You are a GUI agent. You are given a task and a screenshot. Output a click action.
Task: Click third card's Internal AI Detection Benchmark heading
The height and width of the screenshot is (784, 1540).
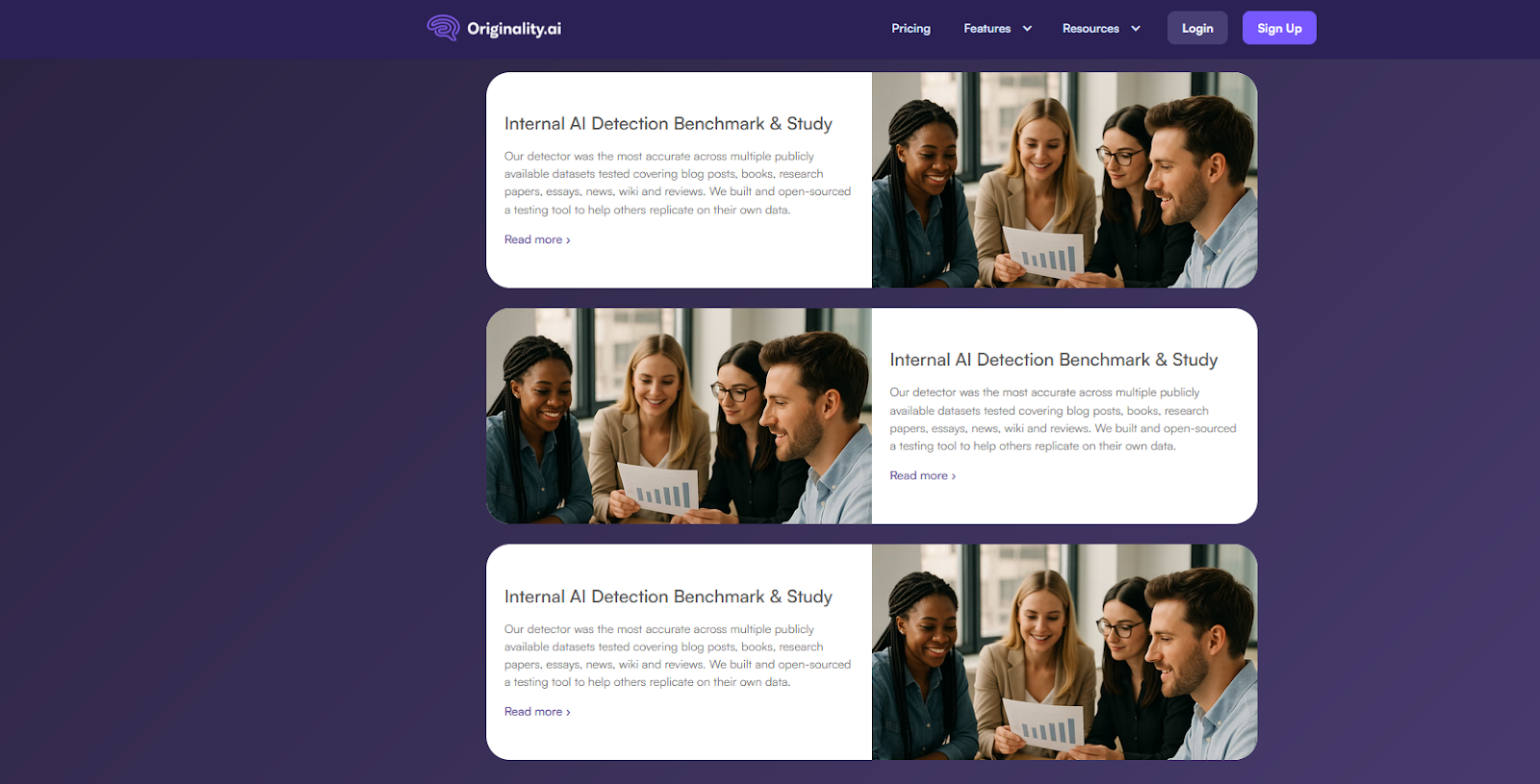(x=668, y=596)
